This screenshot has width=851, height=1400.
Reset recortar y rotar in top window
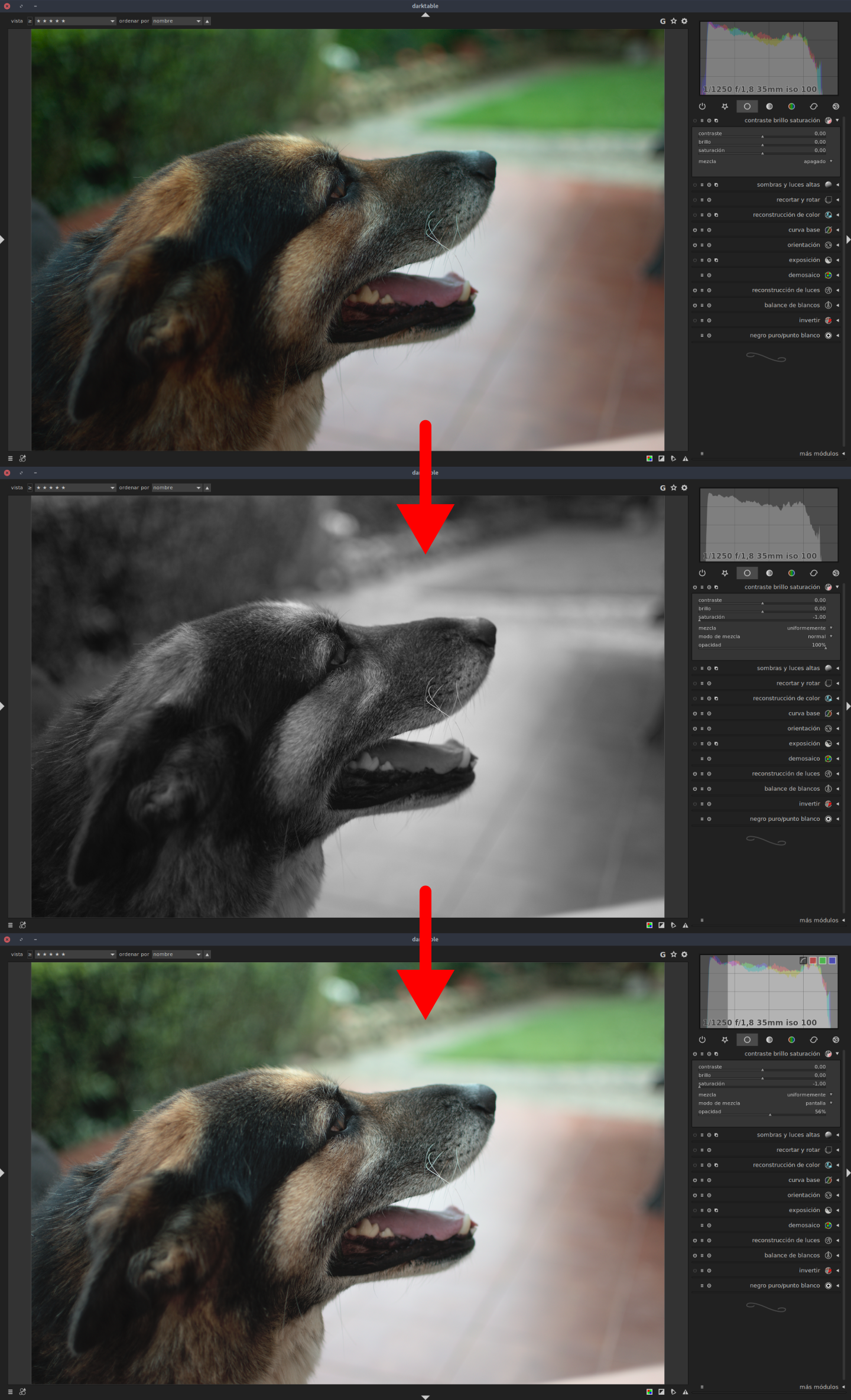coord(709,200)
